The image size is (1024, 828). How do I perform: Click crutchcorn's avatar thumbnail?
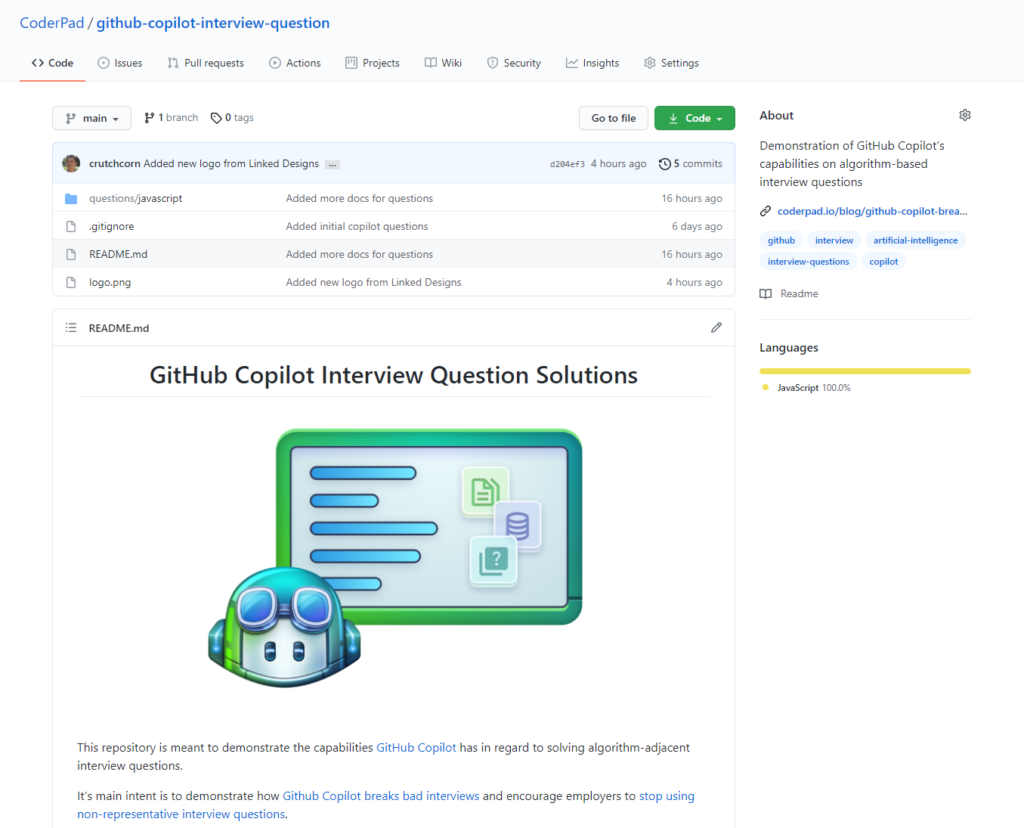70,163
